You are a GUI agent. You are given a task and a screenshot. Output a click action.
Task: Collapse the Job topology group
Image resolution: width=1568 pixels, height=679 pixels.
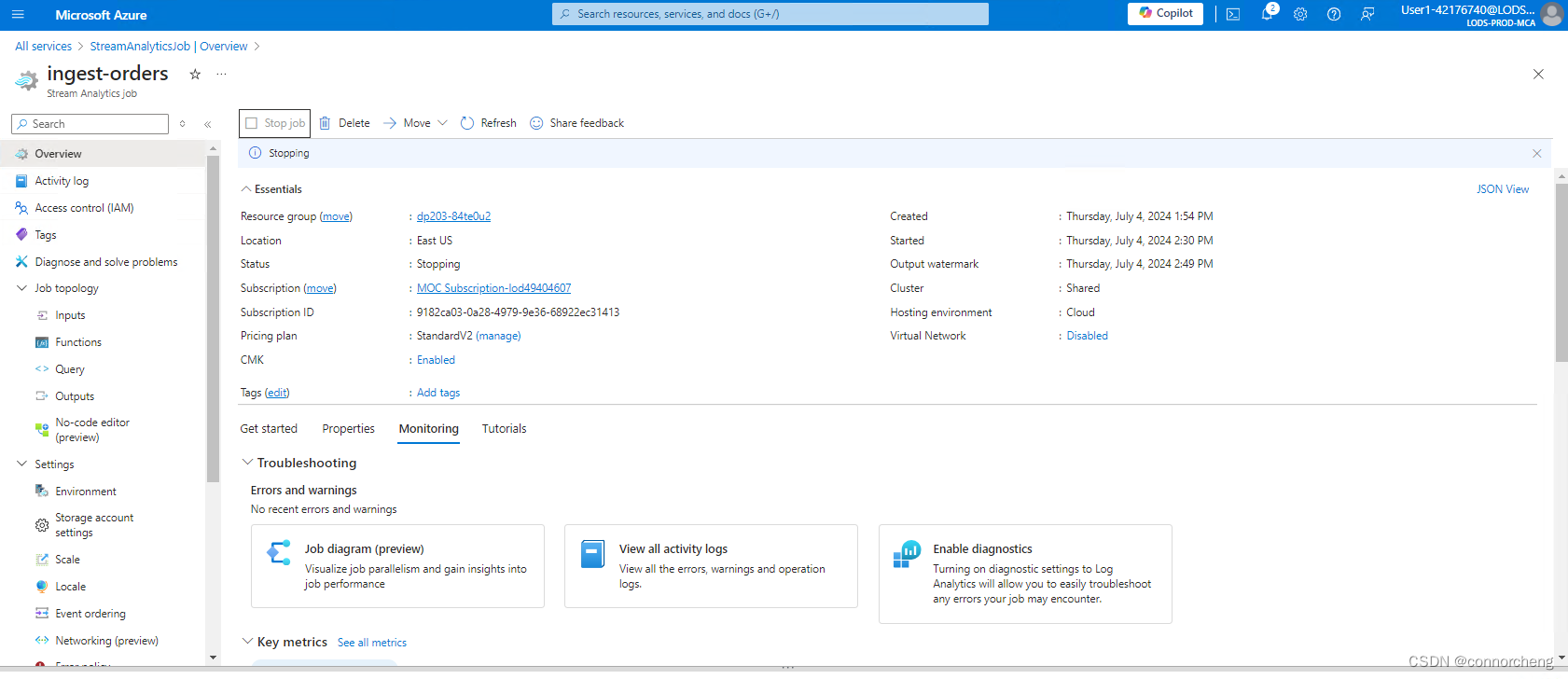pos(21,288)
